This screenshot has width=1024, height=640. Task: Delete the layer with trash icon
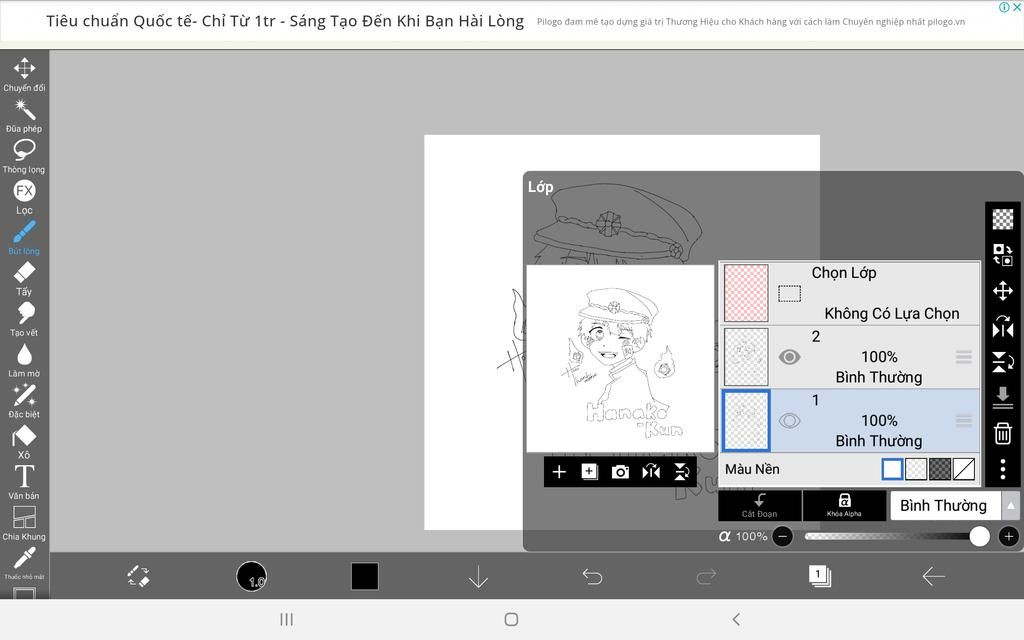click(x=1003, y=433)
